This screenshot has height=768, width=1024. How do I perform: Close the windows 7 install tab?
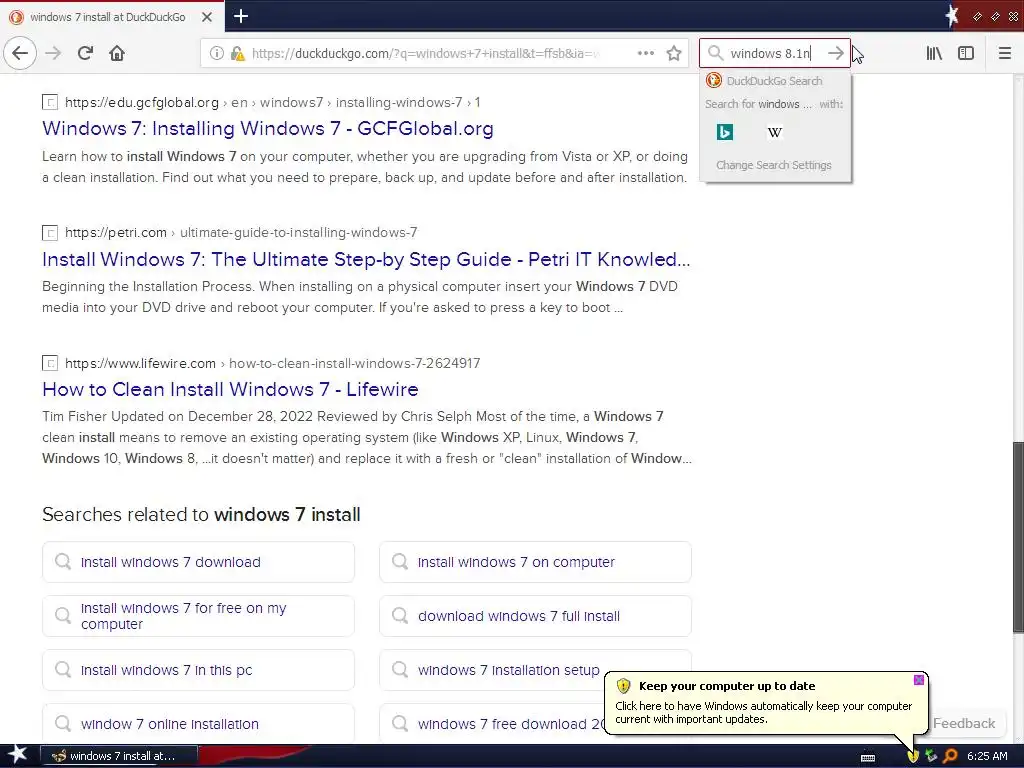[x=207, y=17]
